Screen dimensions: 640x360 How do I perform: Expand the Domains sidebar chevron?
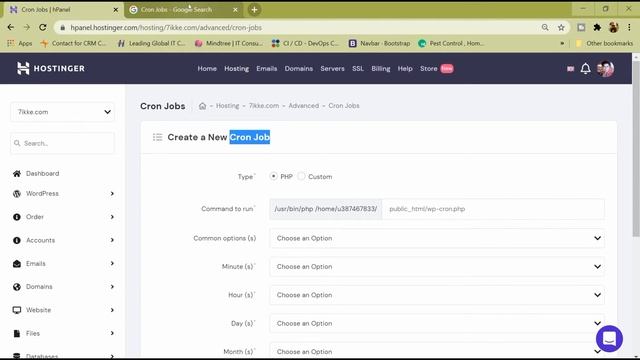[112, 287]
